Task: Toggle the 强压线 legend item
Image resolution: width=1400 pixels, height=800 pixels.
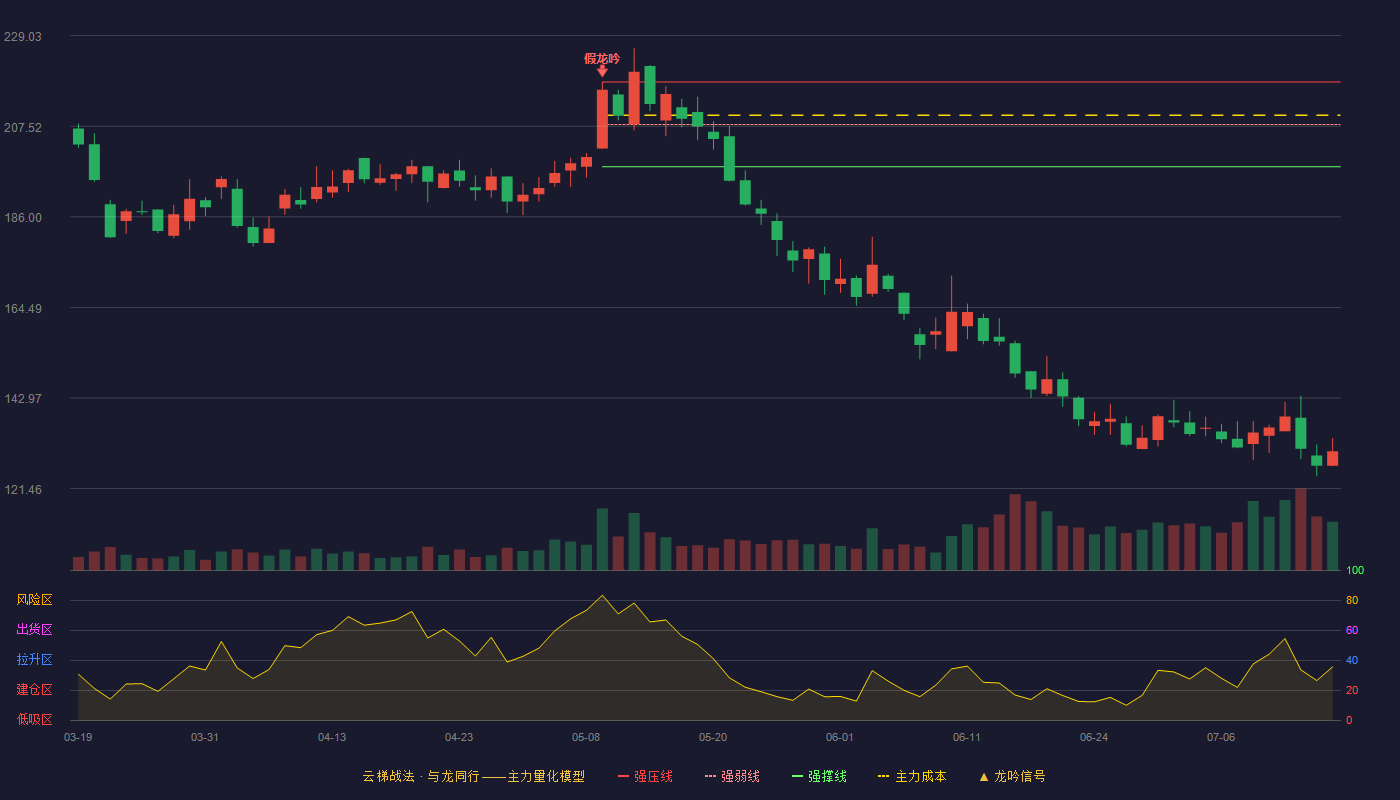Action: point(645,776)
